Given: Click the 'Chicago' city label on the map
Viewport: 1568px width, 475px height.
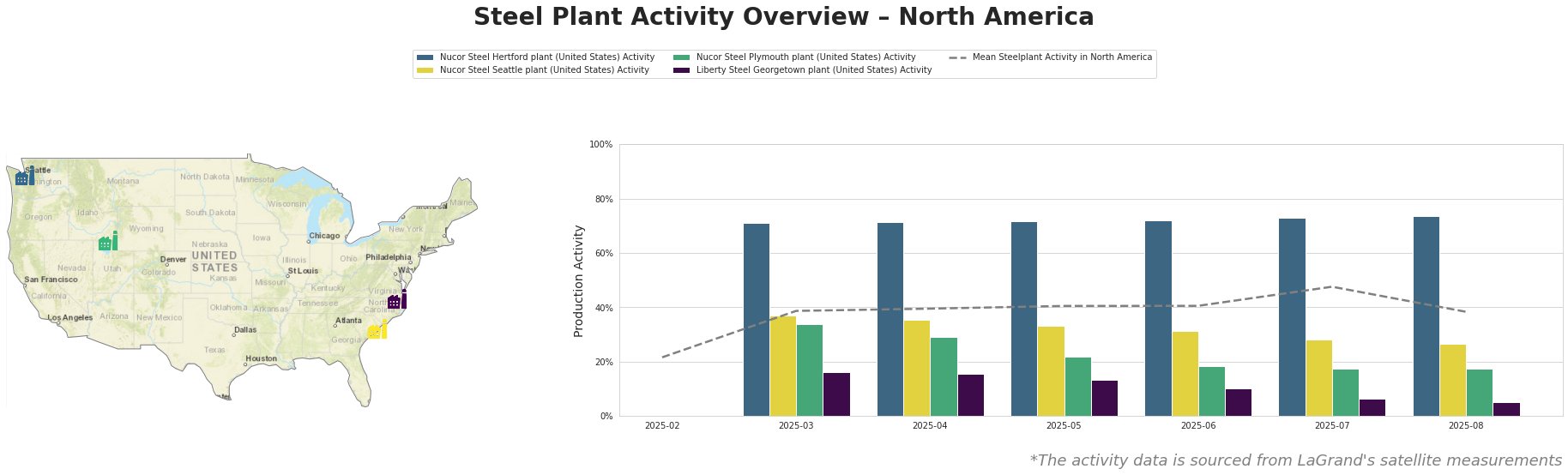Looking at the screenshot, I should 324,235.
